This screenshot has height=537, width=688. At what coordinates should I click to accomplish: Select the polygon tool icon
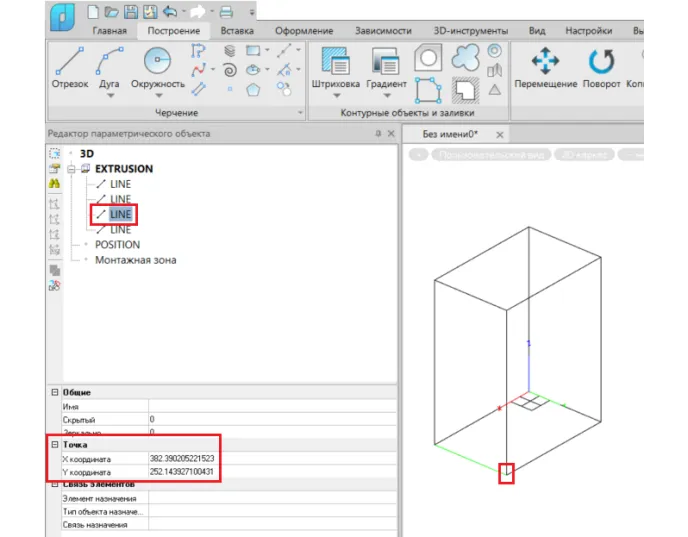click(253, 90)
